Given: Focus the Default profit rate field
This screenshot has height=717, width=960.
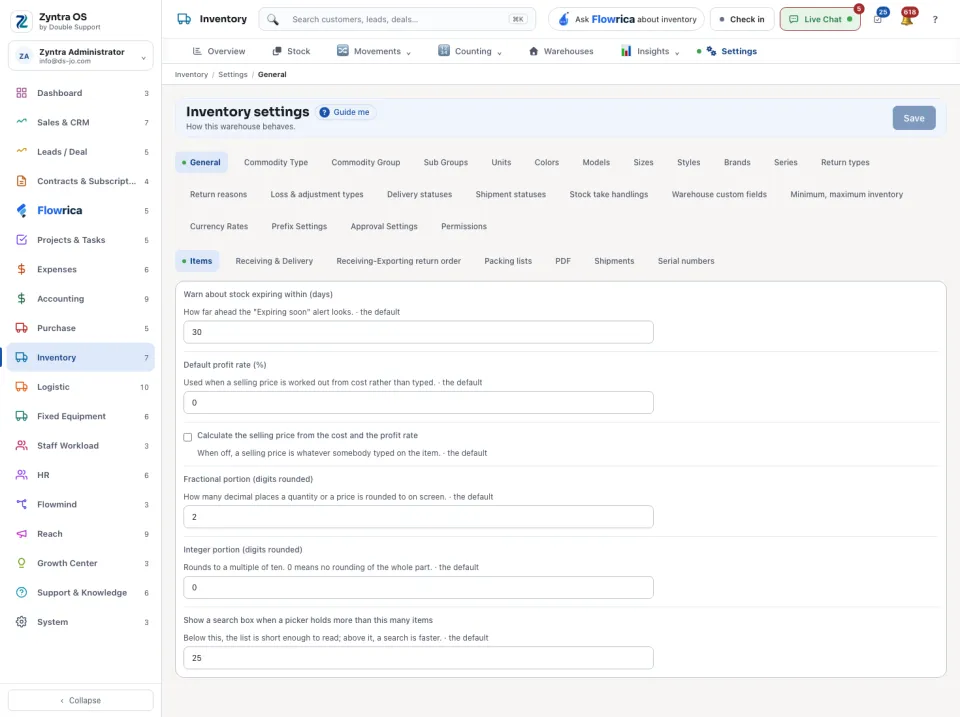Looking at the screenshot, I should [x=418, y=402].
